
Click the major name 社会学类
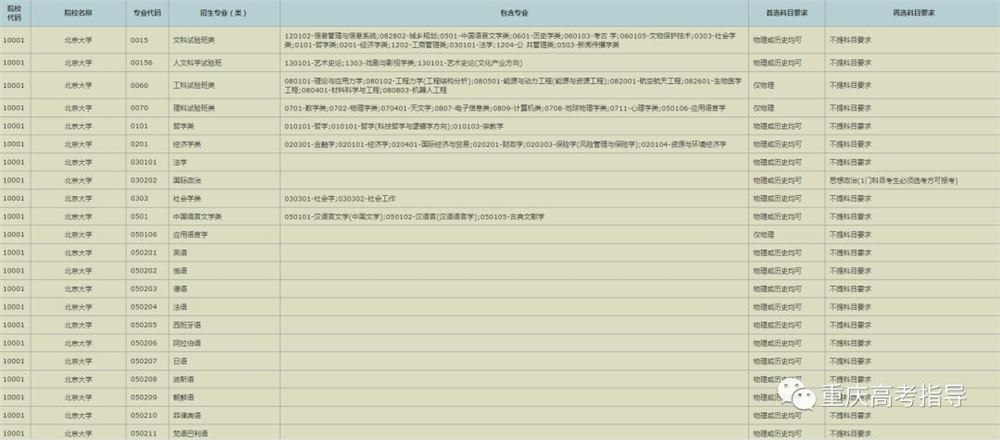click(187, 198)
